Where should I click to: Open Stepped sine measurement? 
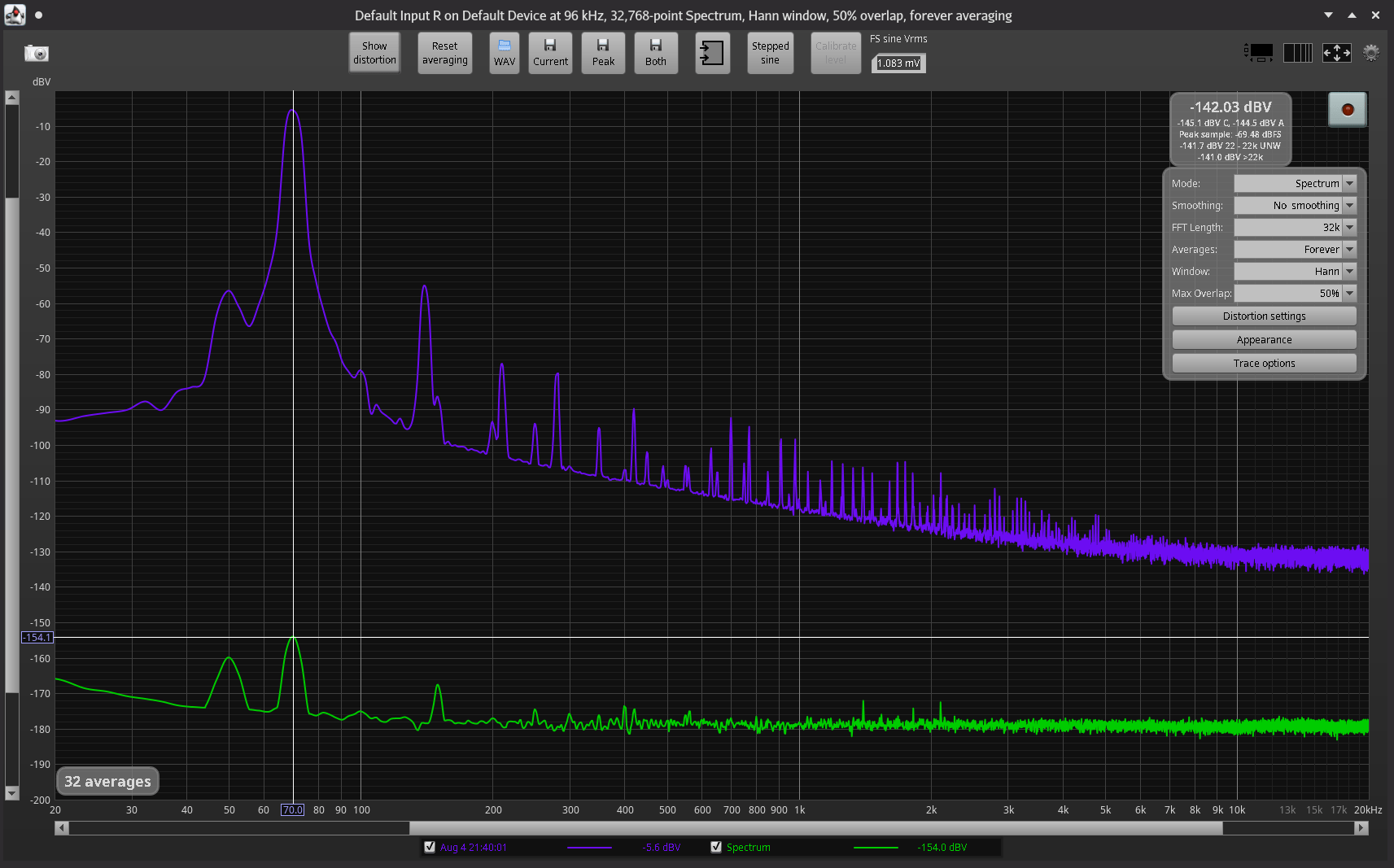point(771,53)
